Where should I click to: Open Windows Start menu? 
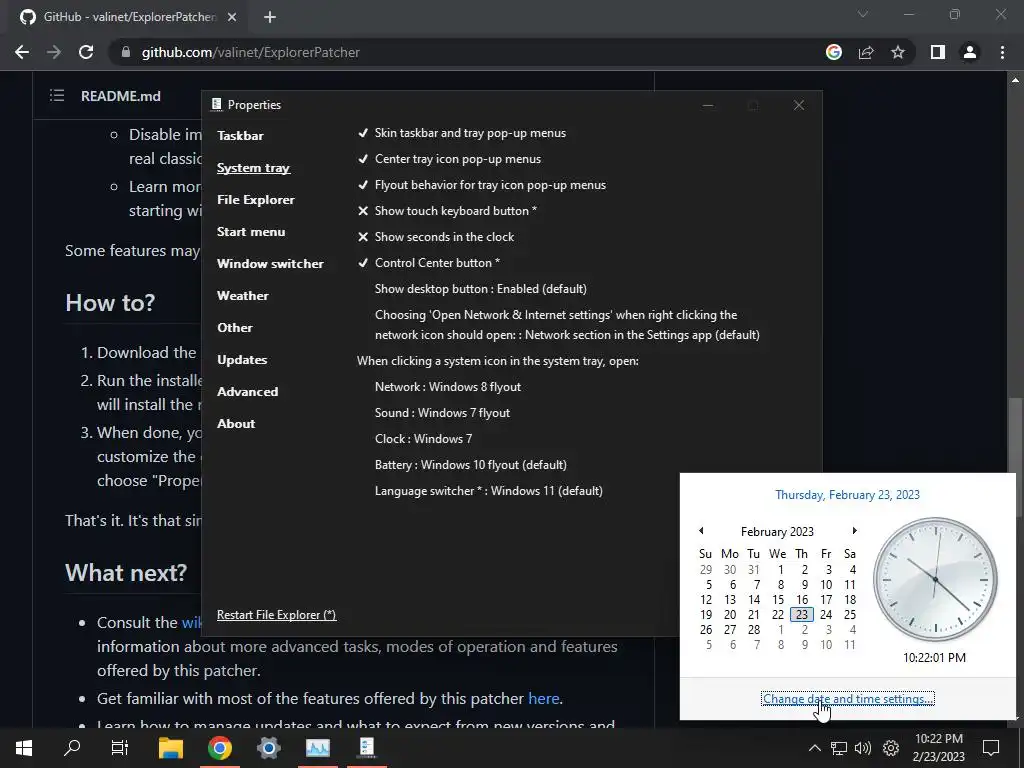tap(24, 748)
